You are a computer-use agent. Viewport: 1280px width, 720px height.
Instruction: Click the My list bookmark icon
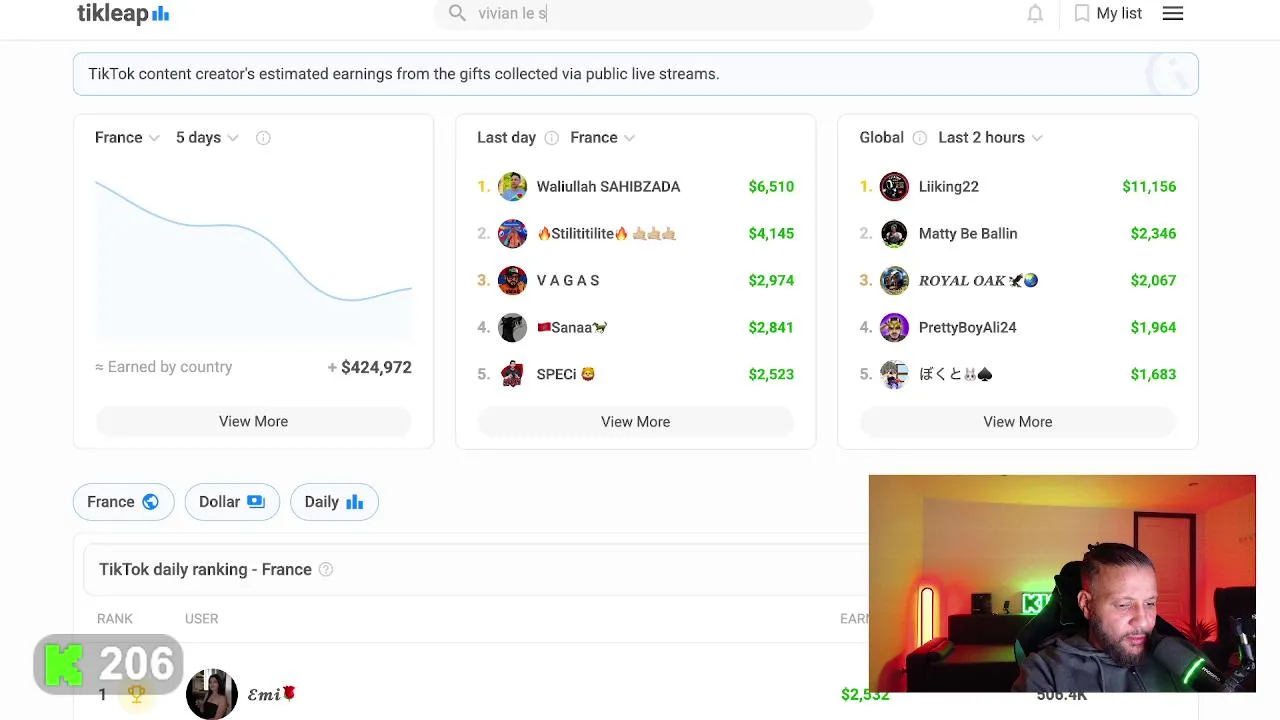(1081, 13)
